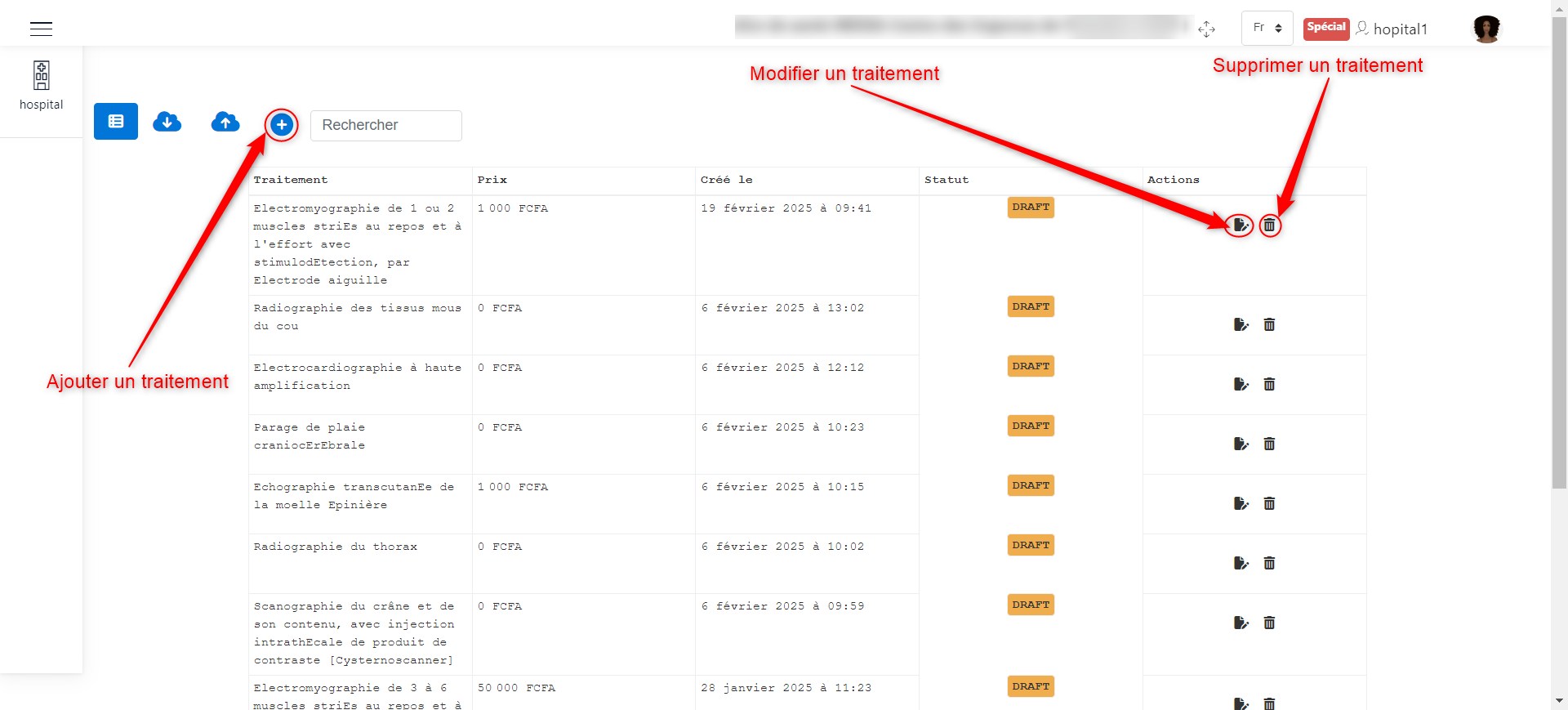Edit Electrocardiographie à haute amplification
The image size is (1568, 710).
point(1241,384)
